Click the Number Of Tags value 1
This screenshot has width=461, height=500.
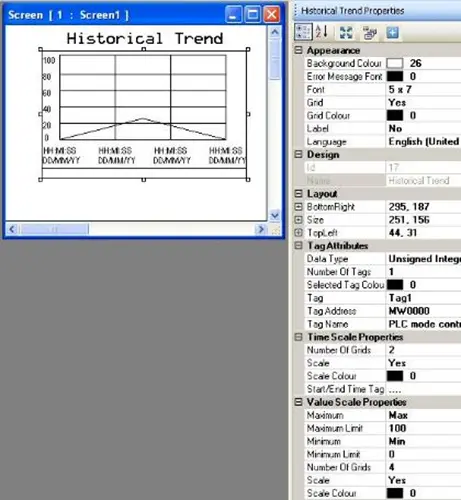(391, 272)
